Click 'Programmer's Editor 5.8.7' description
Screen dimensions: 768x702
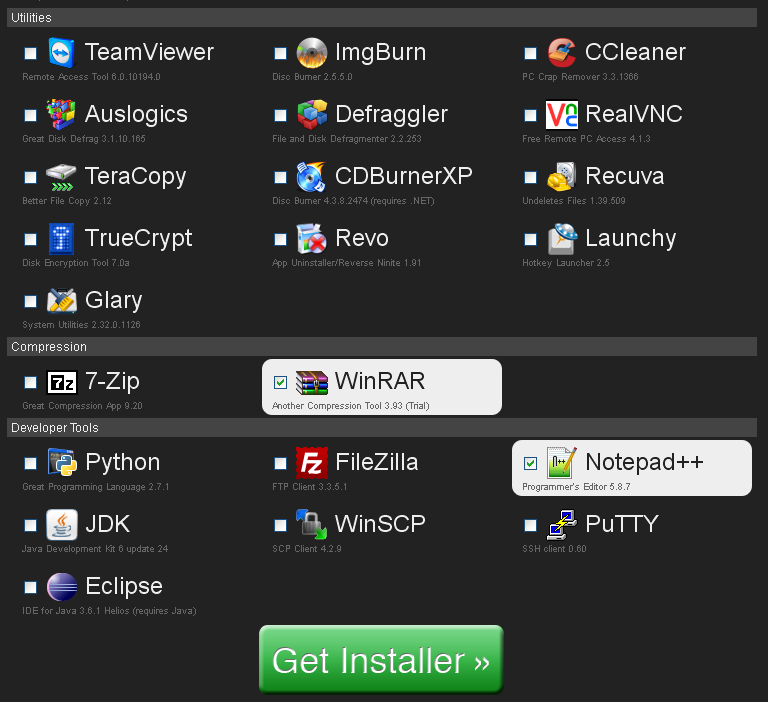576,486
